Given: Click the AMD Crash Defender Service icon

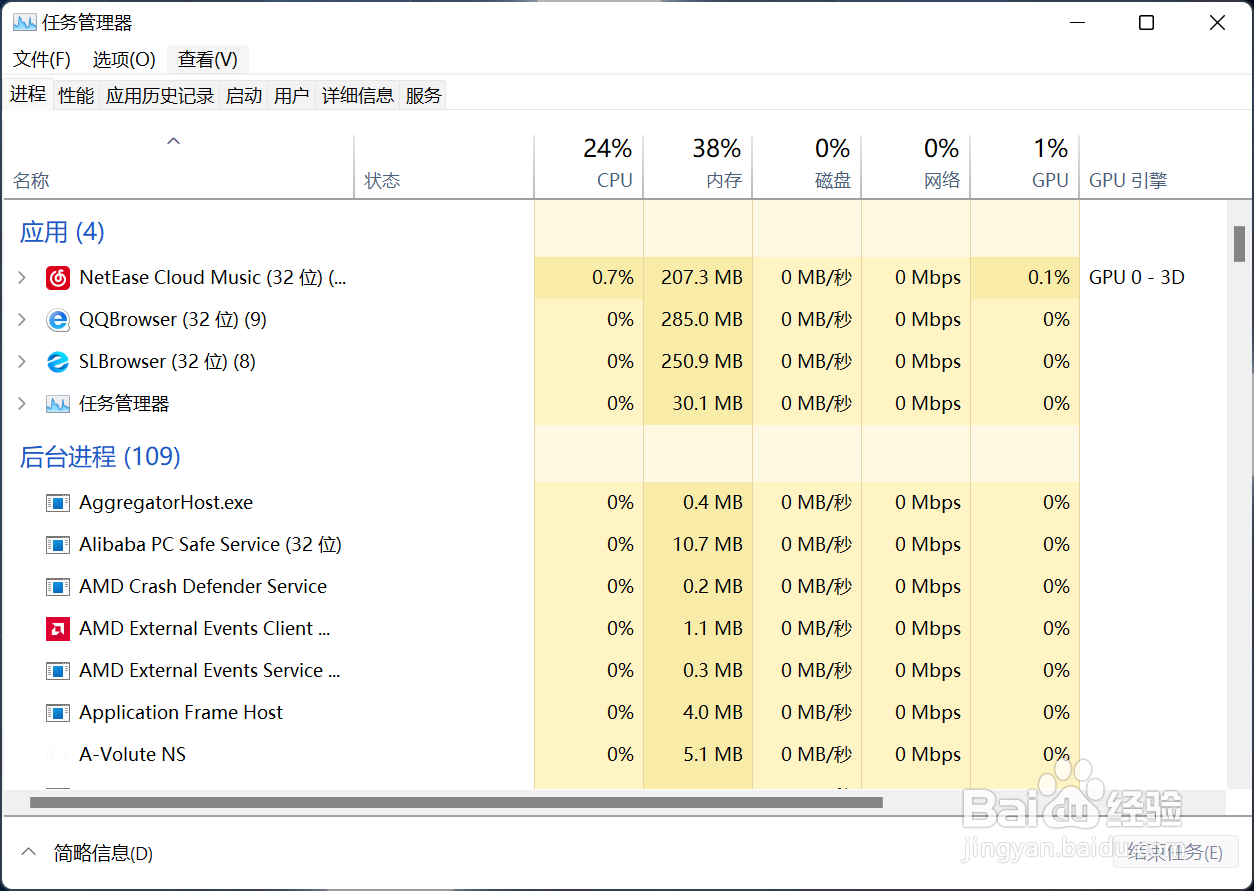Looking at the screenshot, I should (x=58, y=587).
